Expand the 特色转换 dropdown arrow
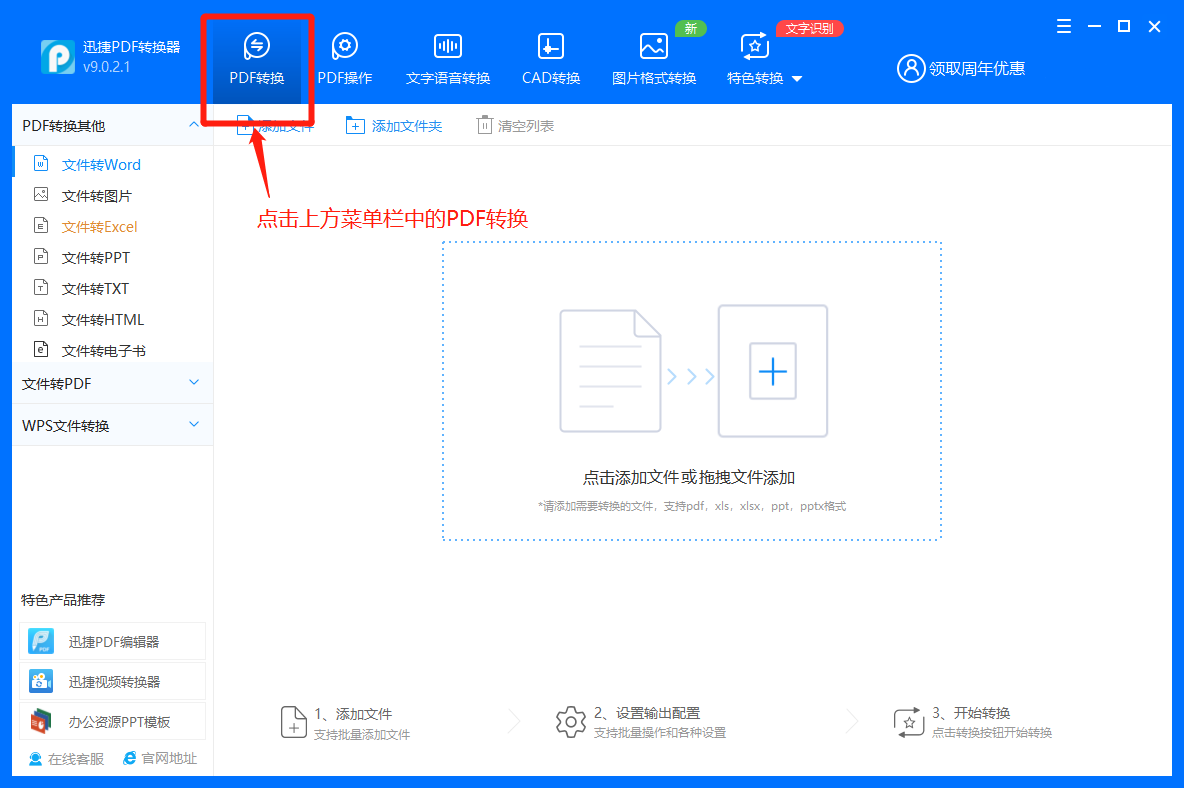 pyautogui.click(x=797, y=78)
